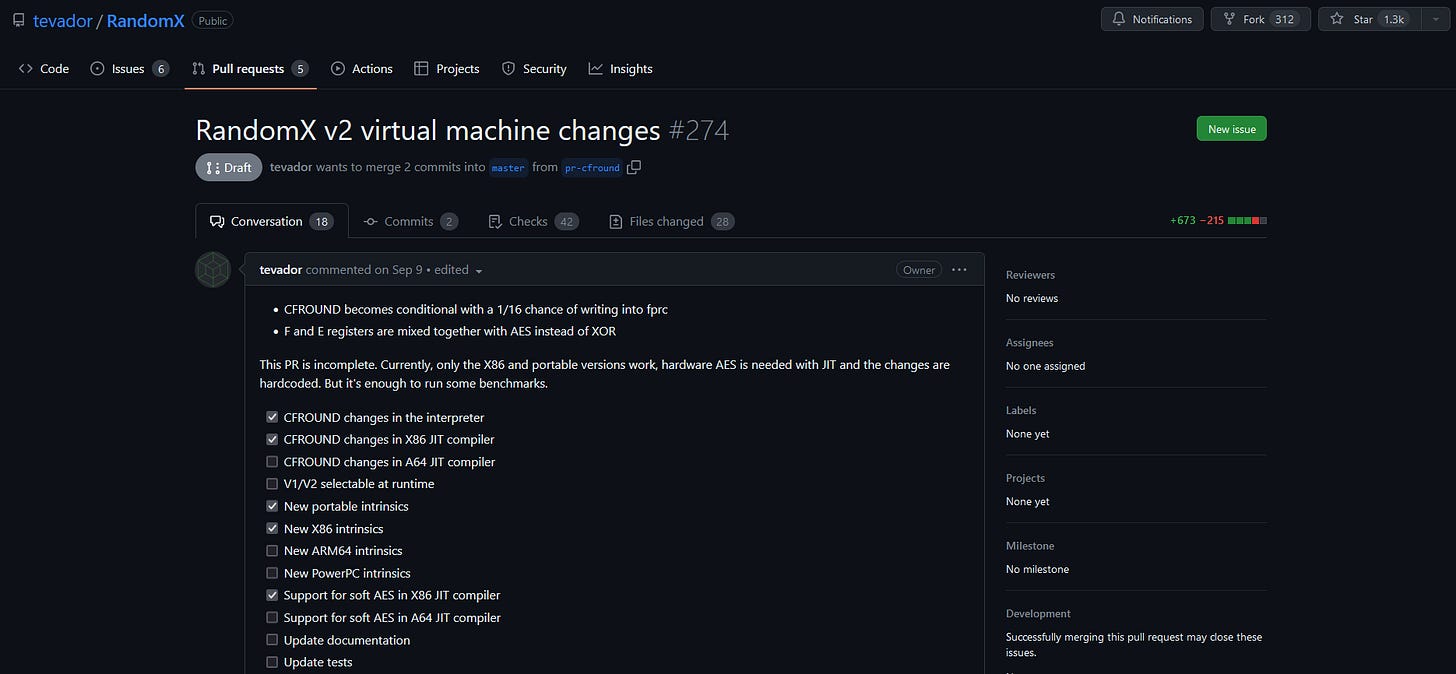The image size is (1456, 674).
Task: Click the 'No one assigned' text
Action: click(x=1045, y=366)
